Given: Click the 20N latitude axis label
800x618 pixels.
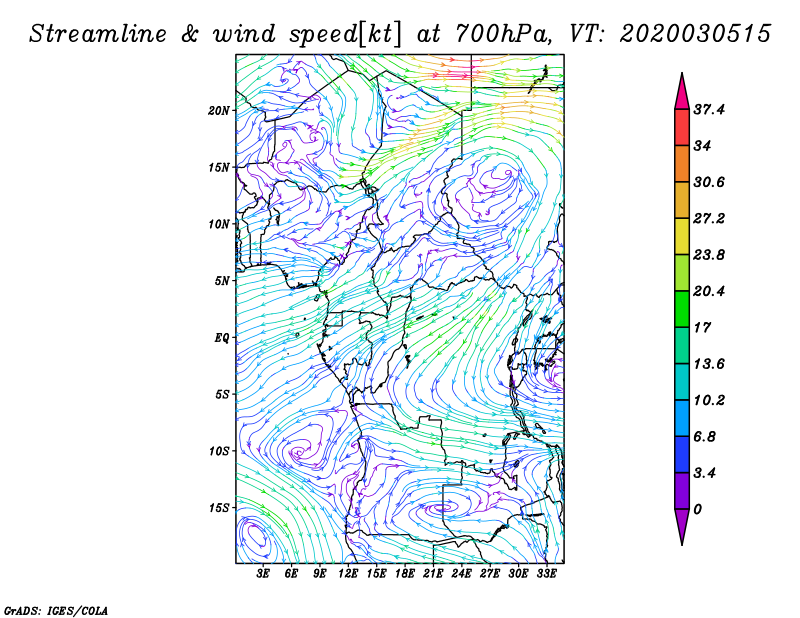Looking at the screenshot, I should tap(219, 110).
